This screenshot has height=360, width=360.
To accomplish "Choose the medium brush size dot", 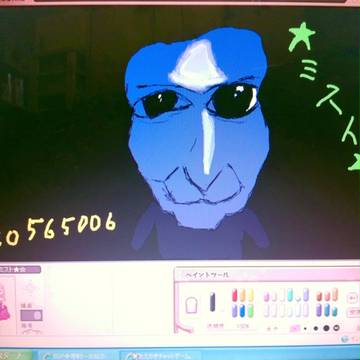I will [326, 328].
